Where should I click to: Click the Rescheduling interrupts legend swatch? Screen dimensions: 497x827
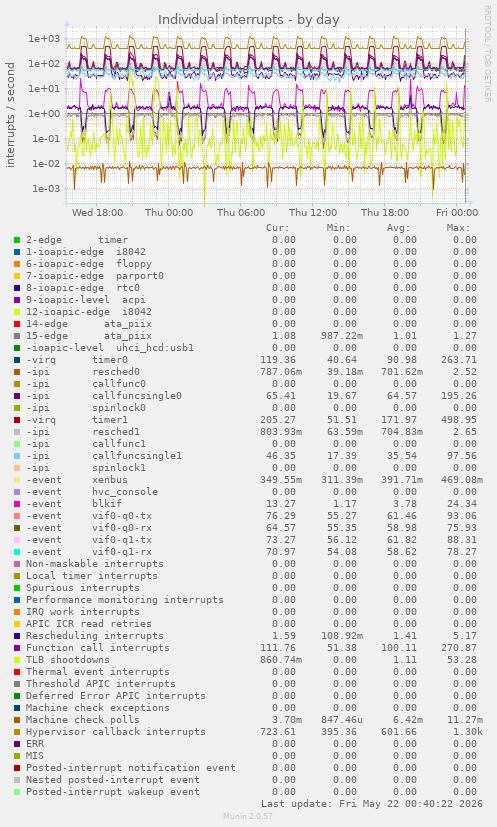(x=17, y=636)
